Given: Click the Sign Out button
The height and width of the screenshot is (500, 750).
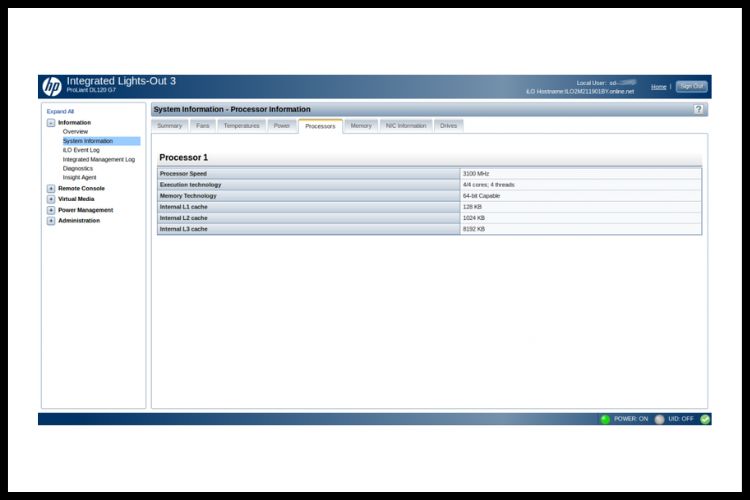Looking at the screenshot, I should click(692, 87).
